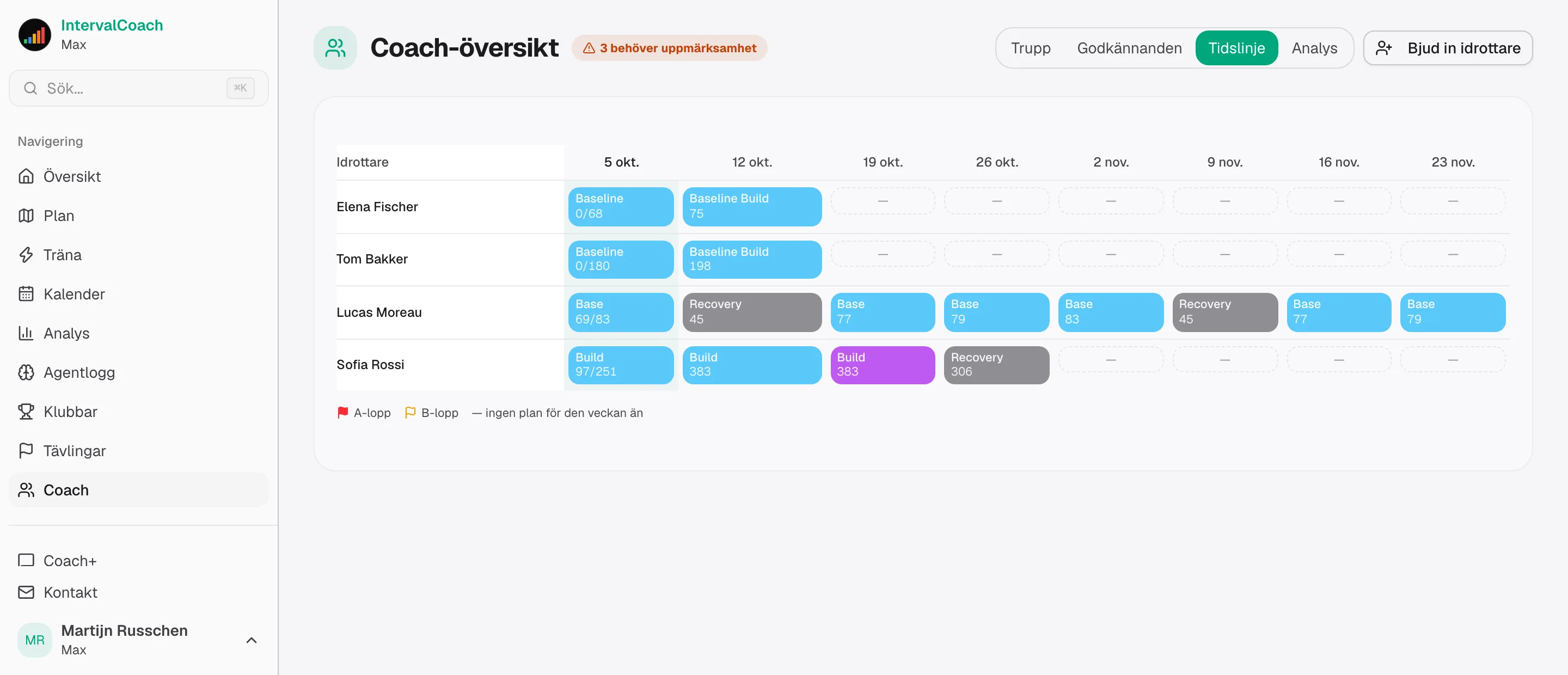Open Plan via its map icon

tap(26, 216)
